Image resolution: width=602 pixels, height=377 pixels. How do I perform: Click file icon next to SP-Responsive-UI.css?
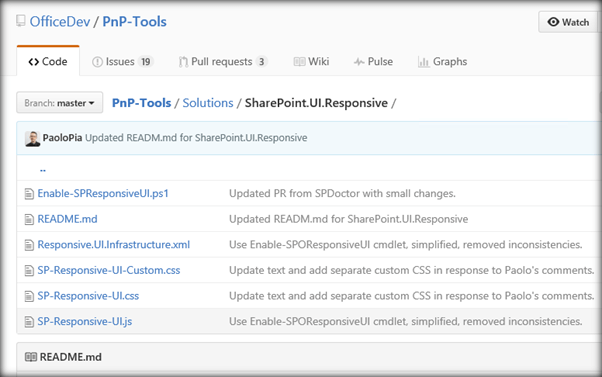29,296
